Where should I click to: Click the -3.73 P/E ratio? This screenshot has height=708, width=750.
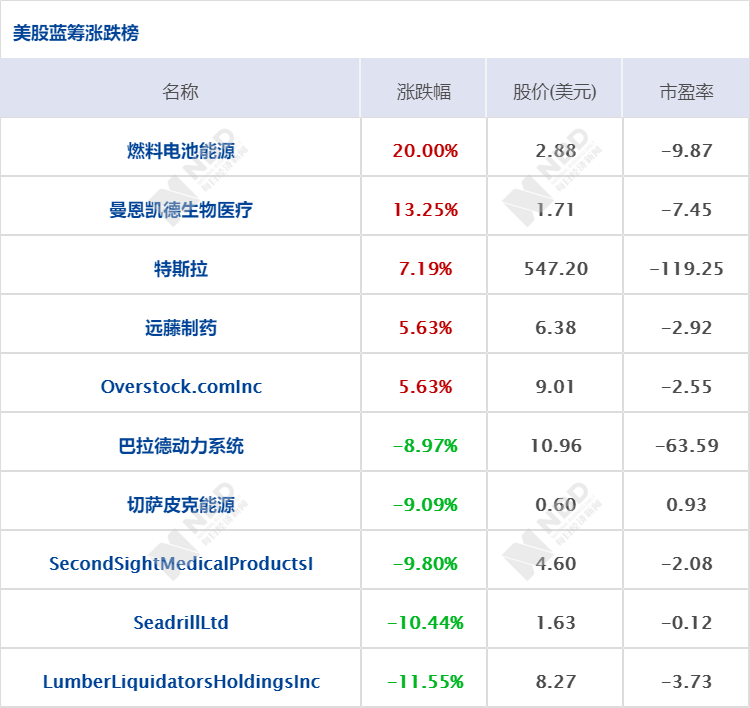click(686, 682)
